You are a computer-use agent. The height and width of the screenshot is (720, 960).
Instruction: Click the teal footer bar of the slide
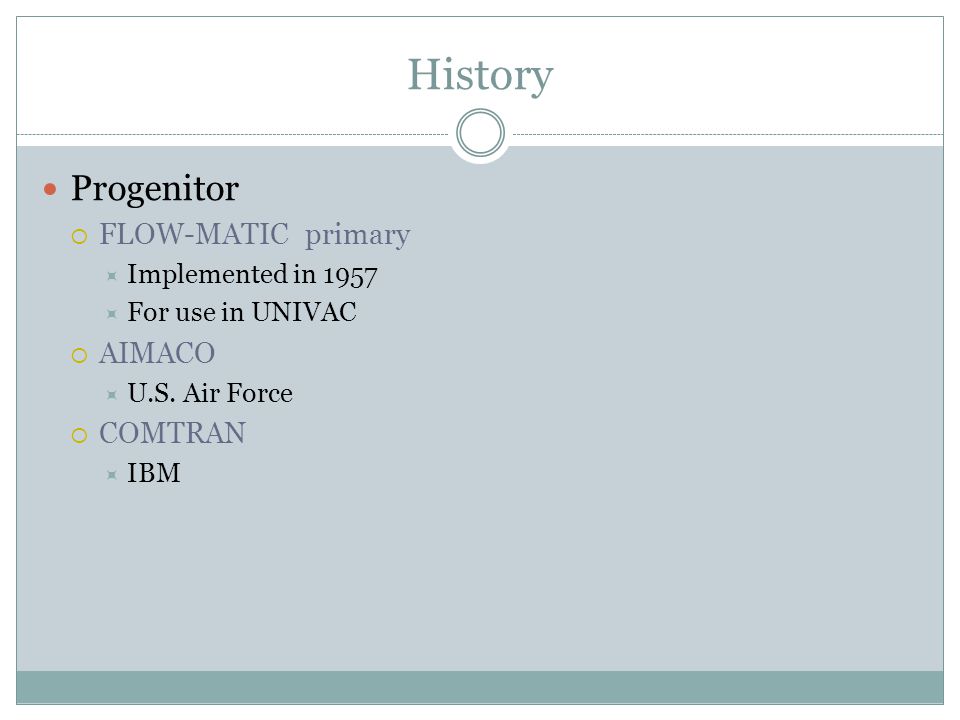(x=480, y=687)
